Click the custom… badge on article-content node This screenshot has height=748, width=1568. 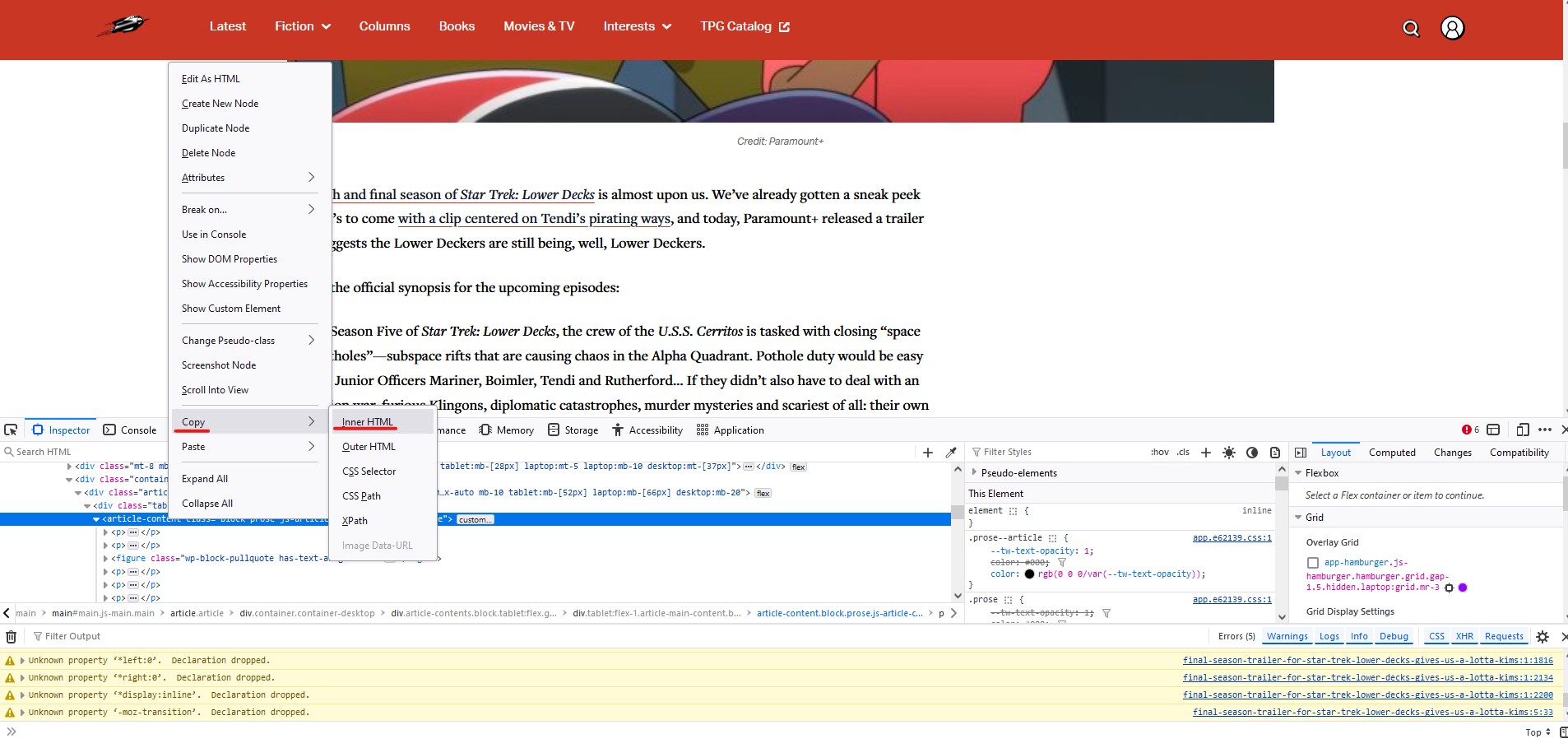[476, 519]
